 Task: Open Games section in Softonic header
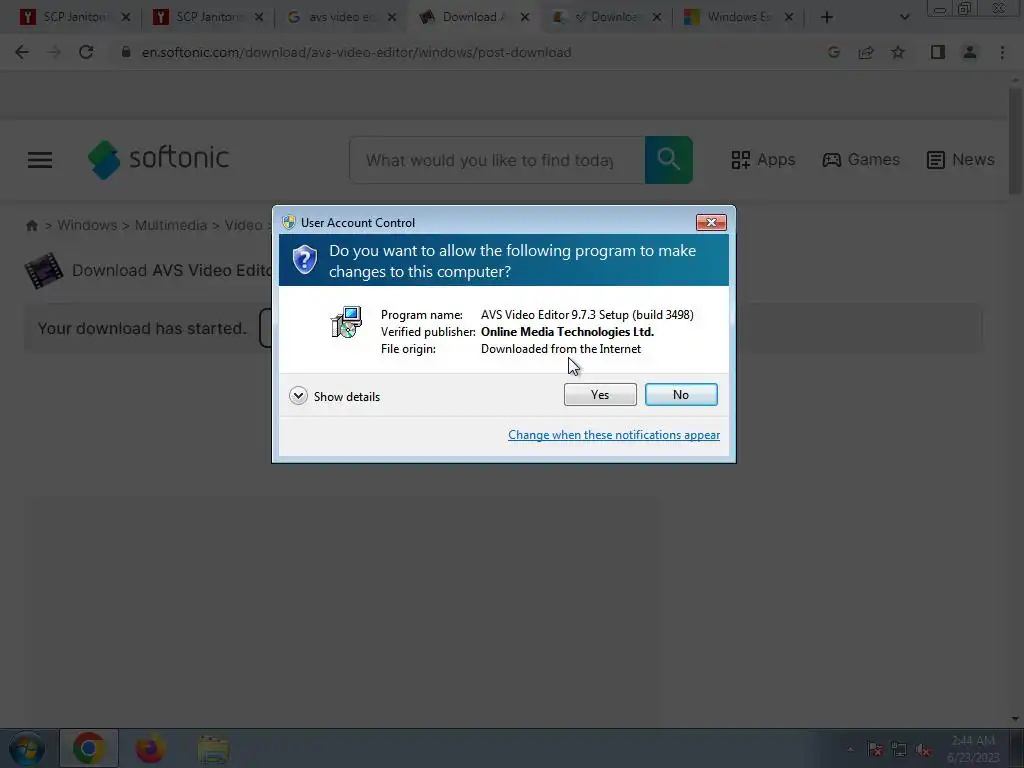[x=861, y=160]
